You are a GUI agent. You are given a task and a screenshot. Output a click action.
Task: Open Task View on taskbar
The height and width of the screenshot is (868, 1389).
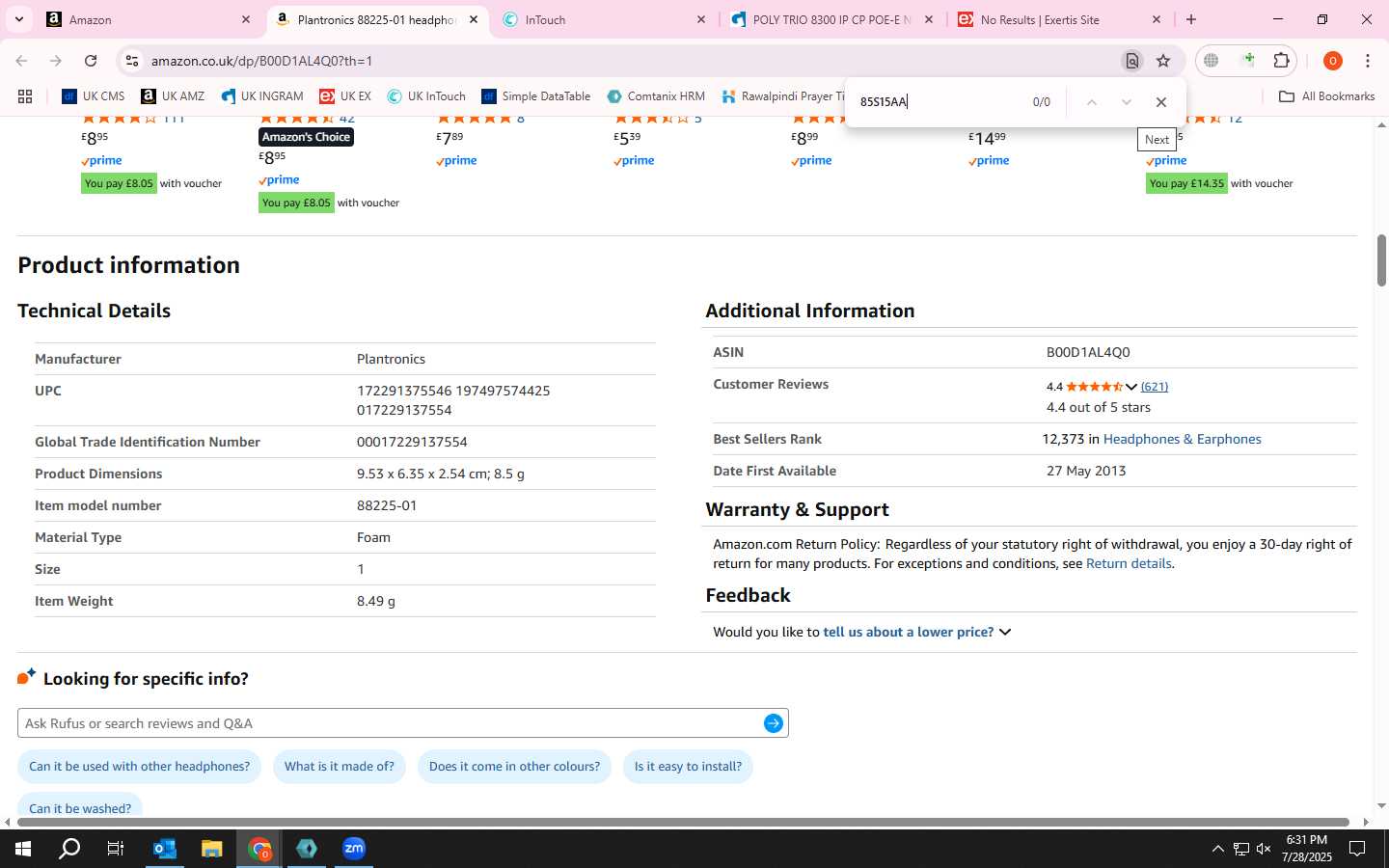point(115,849)
